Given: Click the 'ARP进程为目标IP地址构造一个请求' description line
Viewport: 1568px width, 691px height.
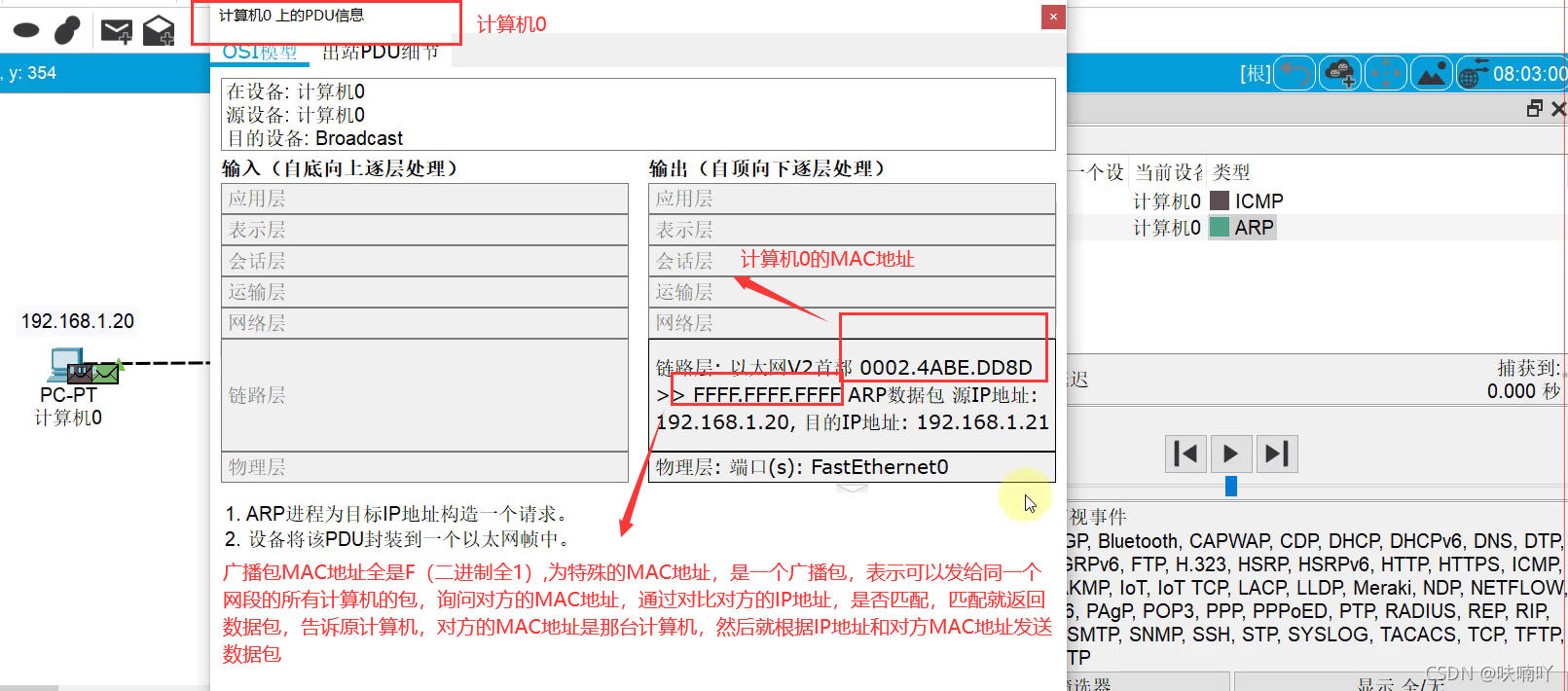Looking at the screenshot, I should tap(396, 514).
